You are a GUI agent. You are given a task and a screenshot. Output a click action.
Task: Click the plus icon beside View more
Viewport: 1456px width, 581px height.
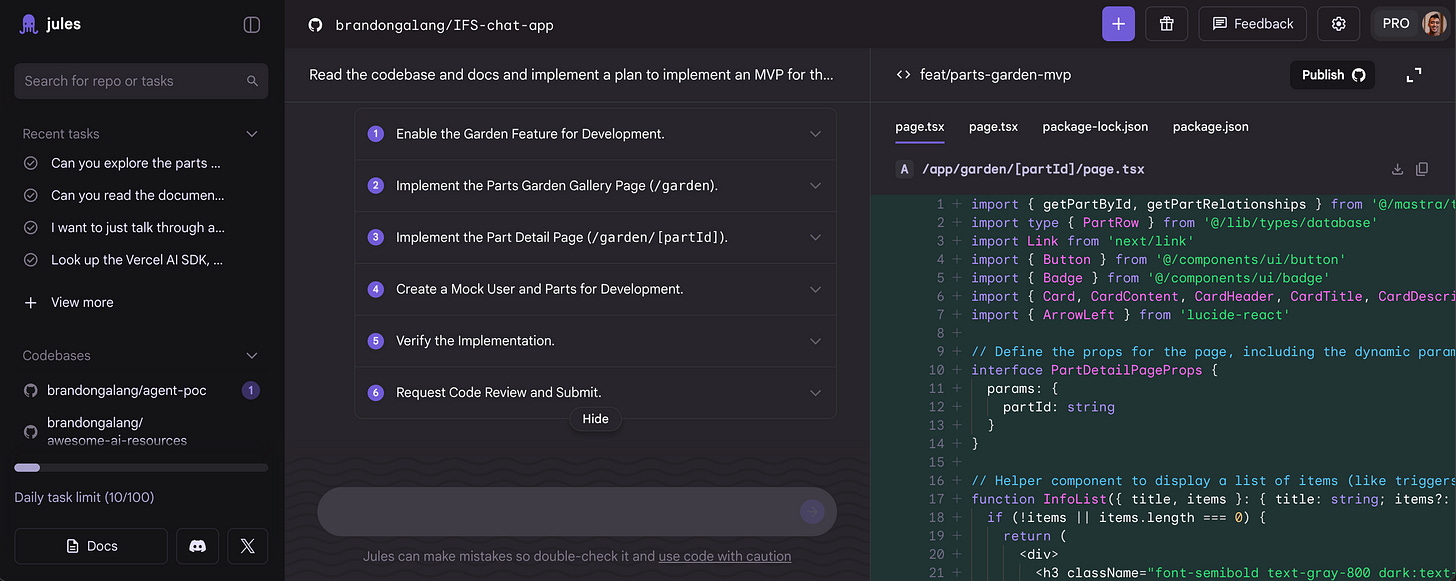[31, 302]
